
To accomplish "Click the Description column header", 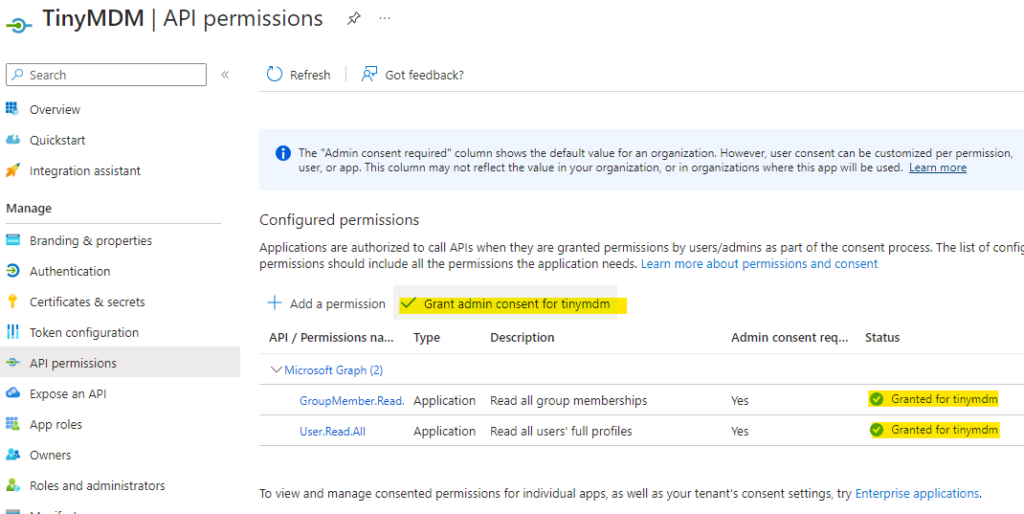I will point(522,338).
